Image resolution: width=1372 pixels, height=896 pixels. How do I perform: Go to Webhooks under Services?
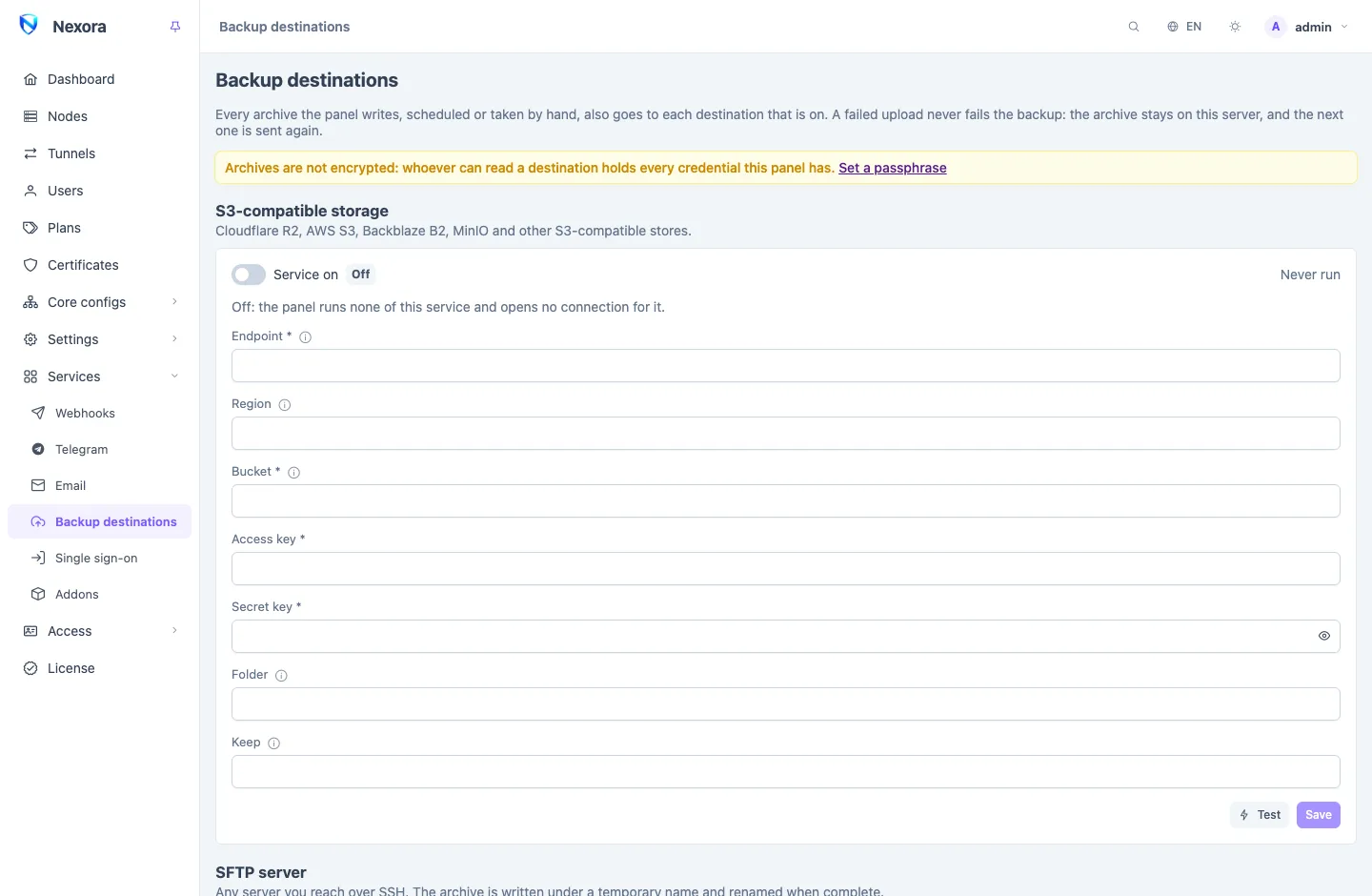point(100,413)
